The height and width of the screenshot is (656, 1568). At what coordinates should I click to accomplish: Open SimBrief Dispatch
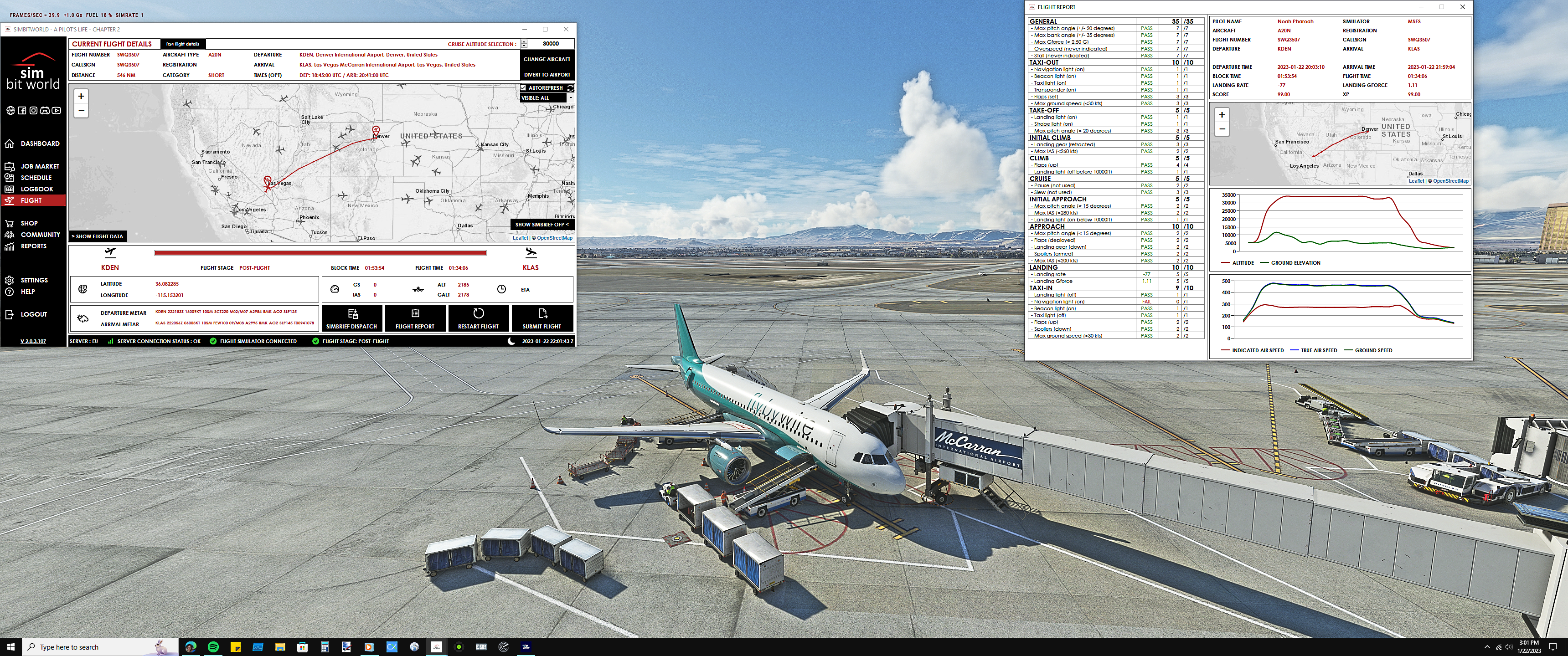[352, 318]
